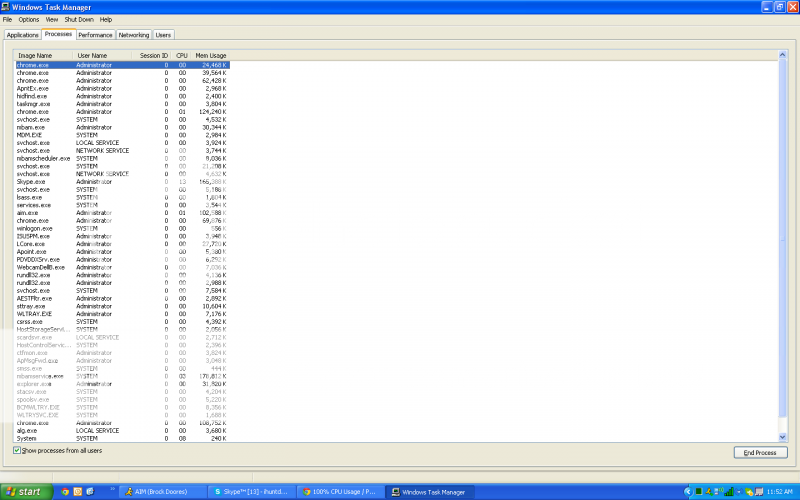Image resolution: width=800 pixels, height=500 pixels.
Task: Switch to the Applications tab
Action: [x=22, y=35]
